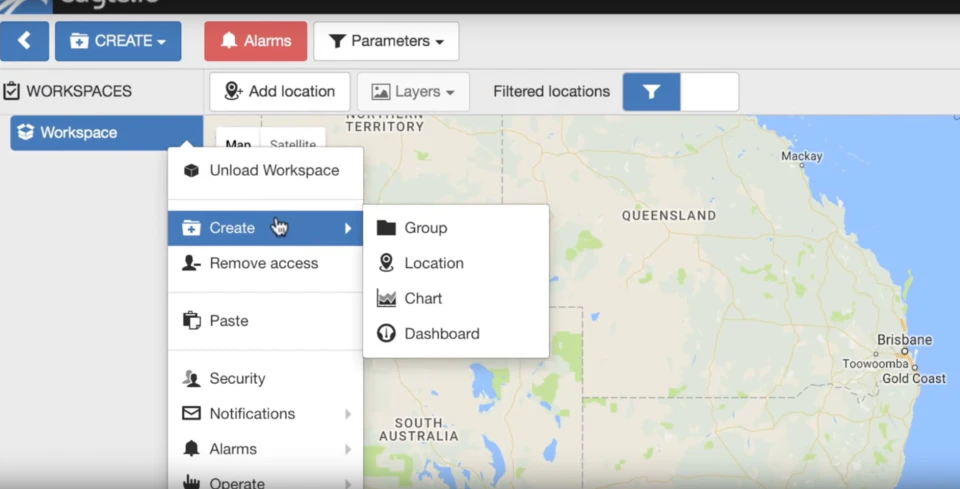Open the Layers dropdown

tap(413, 92)
